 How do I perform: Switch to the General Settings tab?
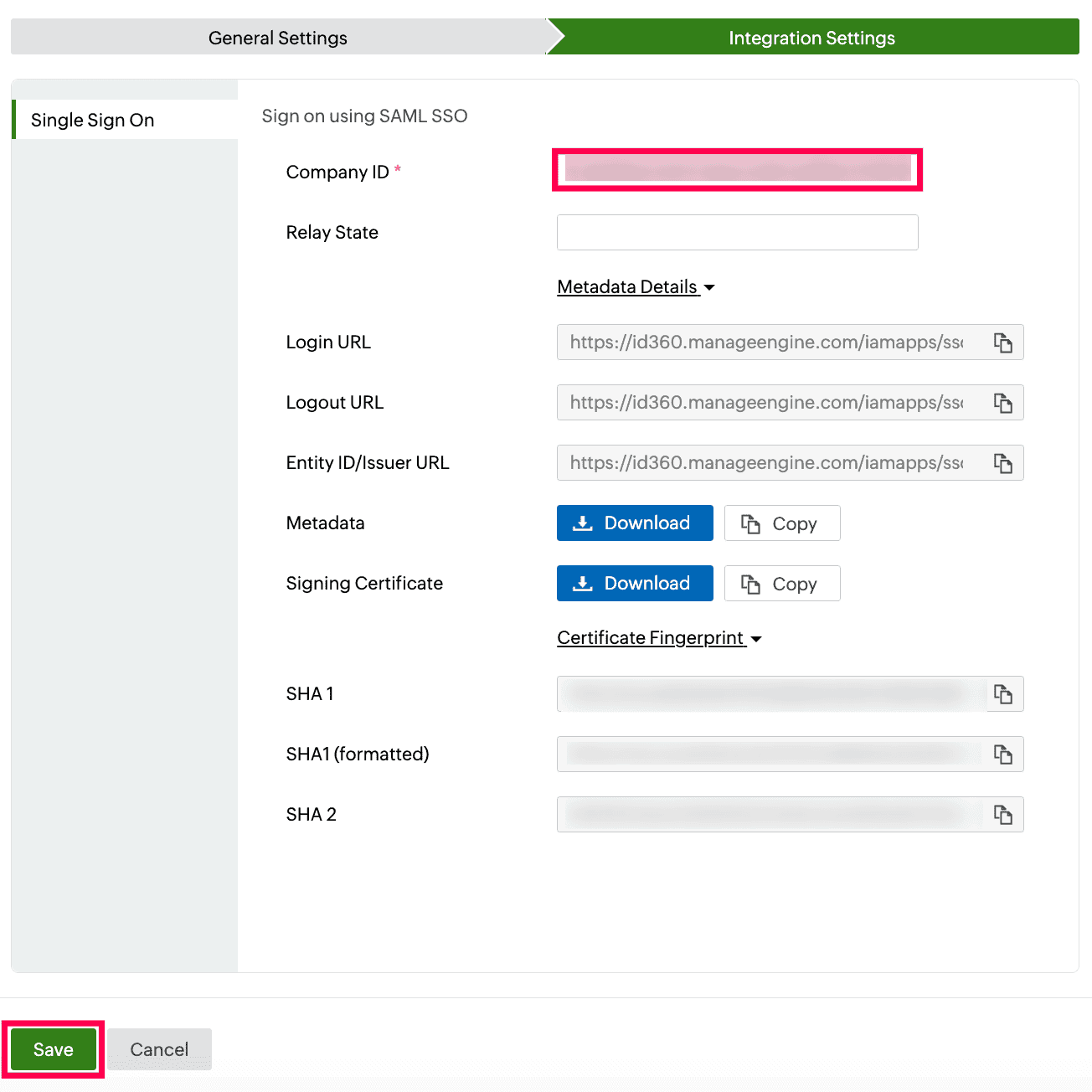tap(277, 37)
